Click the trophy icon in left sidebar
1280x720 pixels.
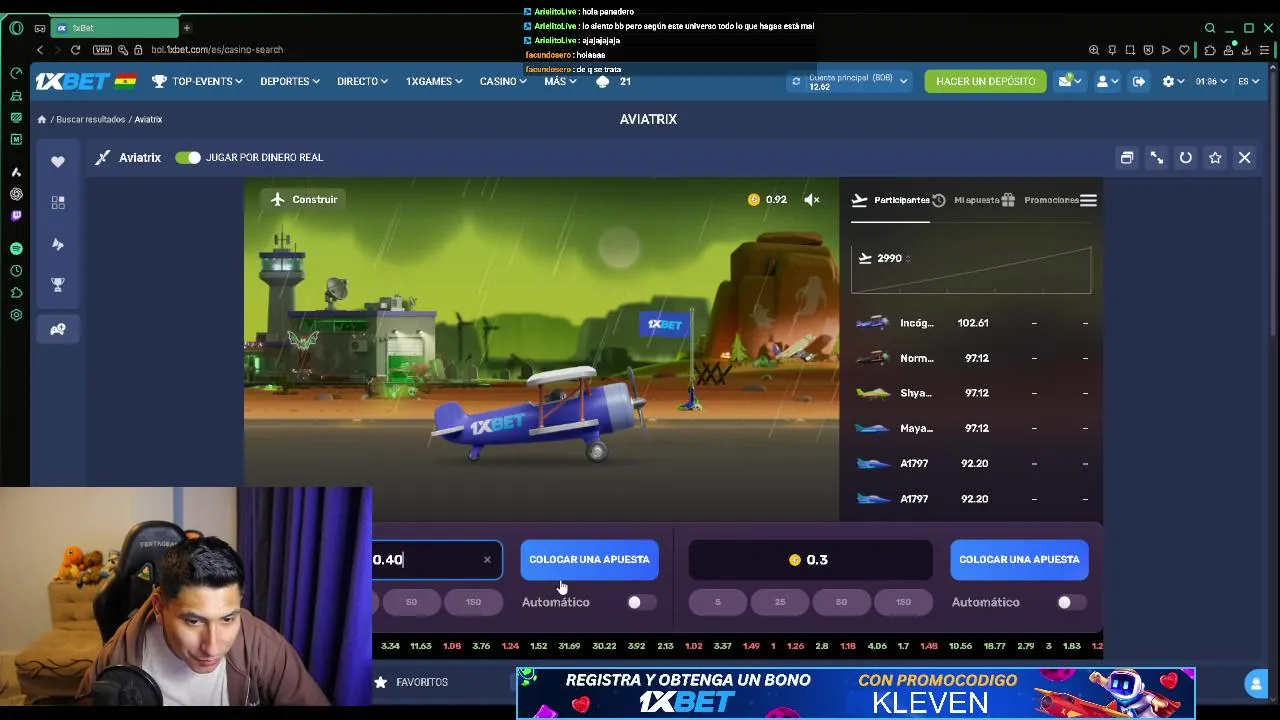(58, 285)
